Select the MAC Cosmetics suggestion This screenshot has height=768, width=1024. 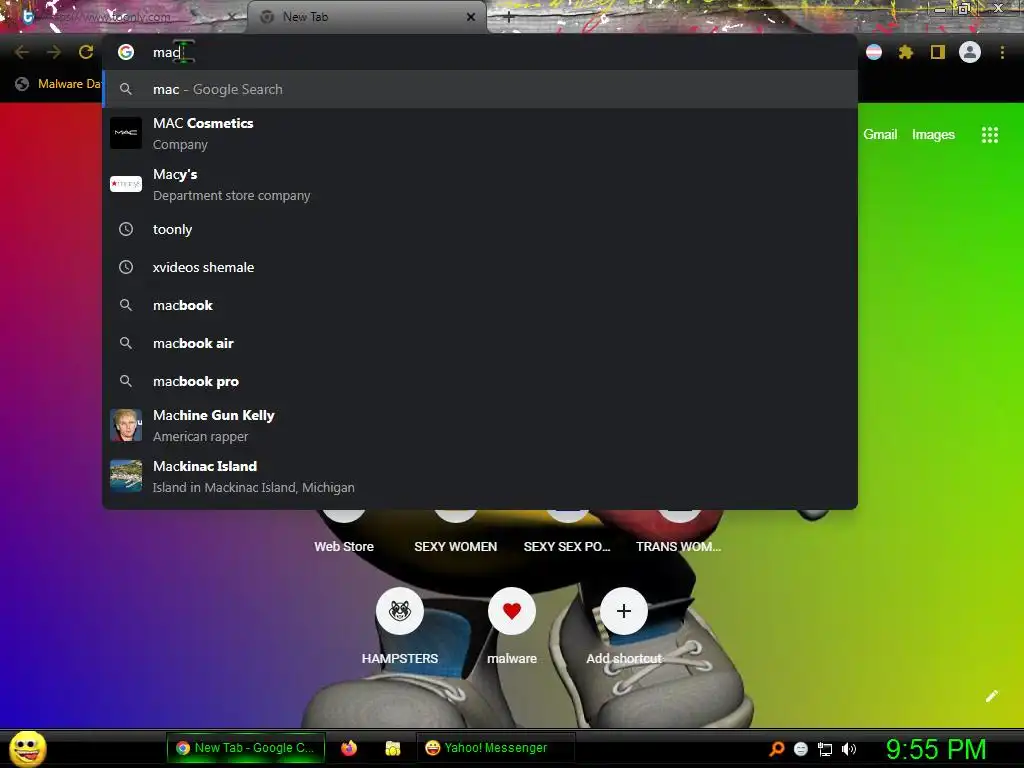click(x=480, y=133)
